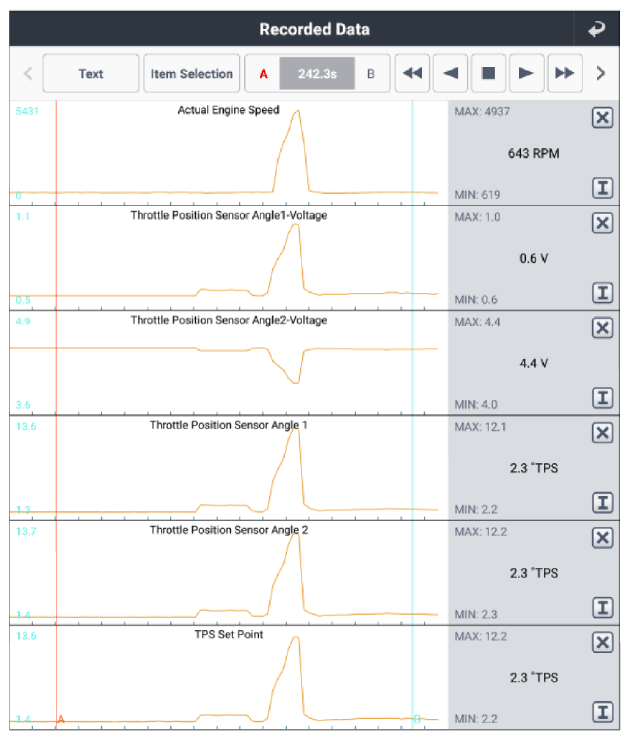Remove Throttle Position Sensor Angle1-Voltage graph
This screenshot has width=630, height=740.
click(602, 223)
